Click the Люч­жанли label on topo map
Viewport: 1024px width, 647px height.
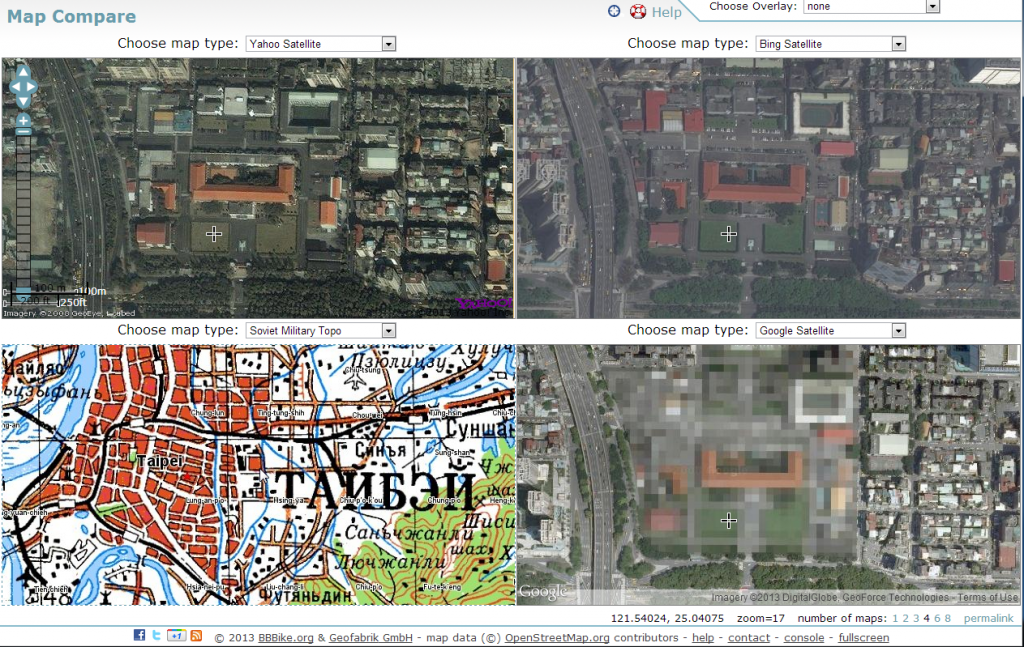click(391, 560)
